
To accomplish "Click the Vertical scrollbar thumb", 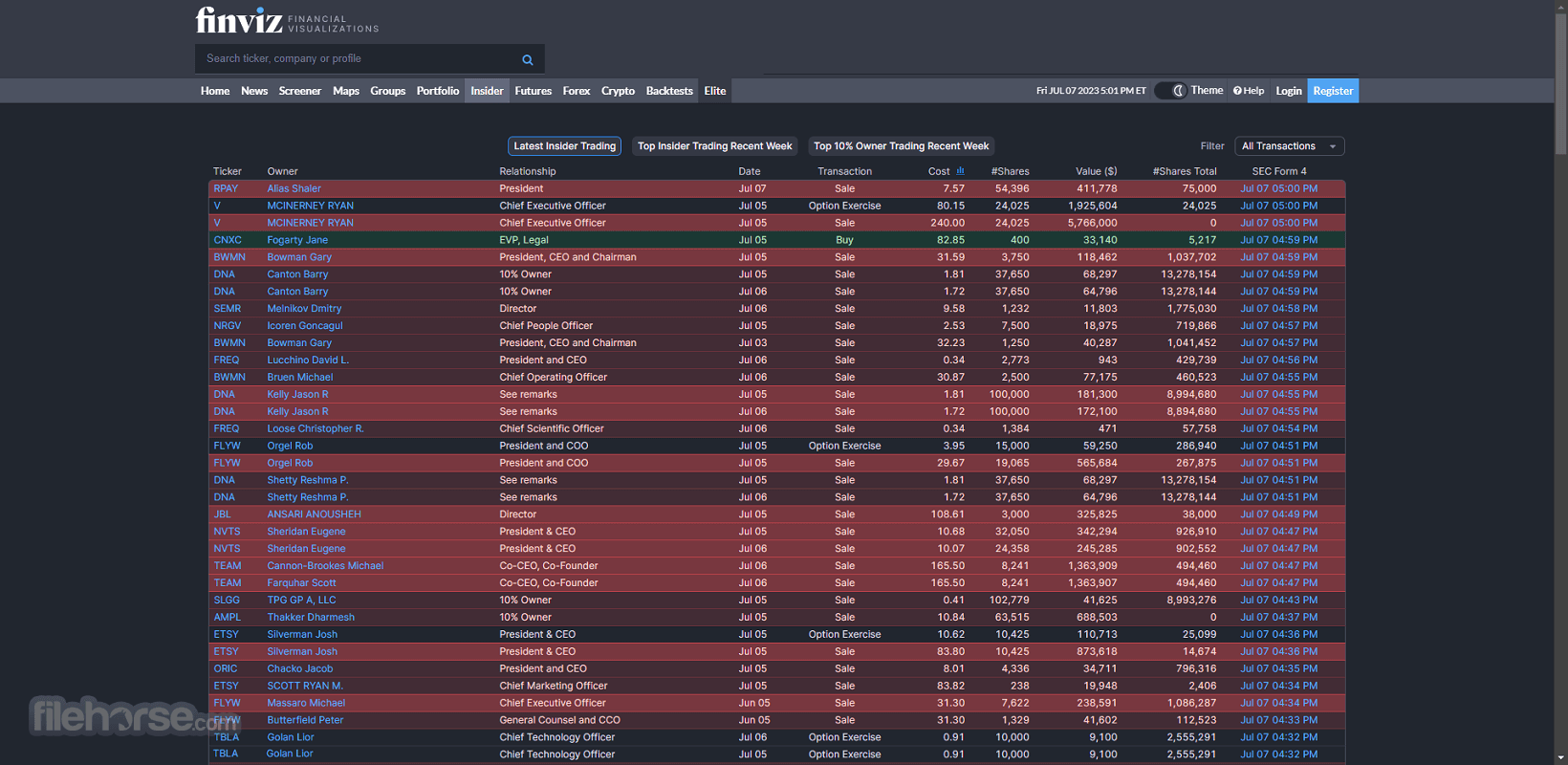I will coord(1561,84).
